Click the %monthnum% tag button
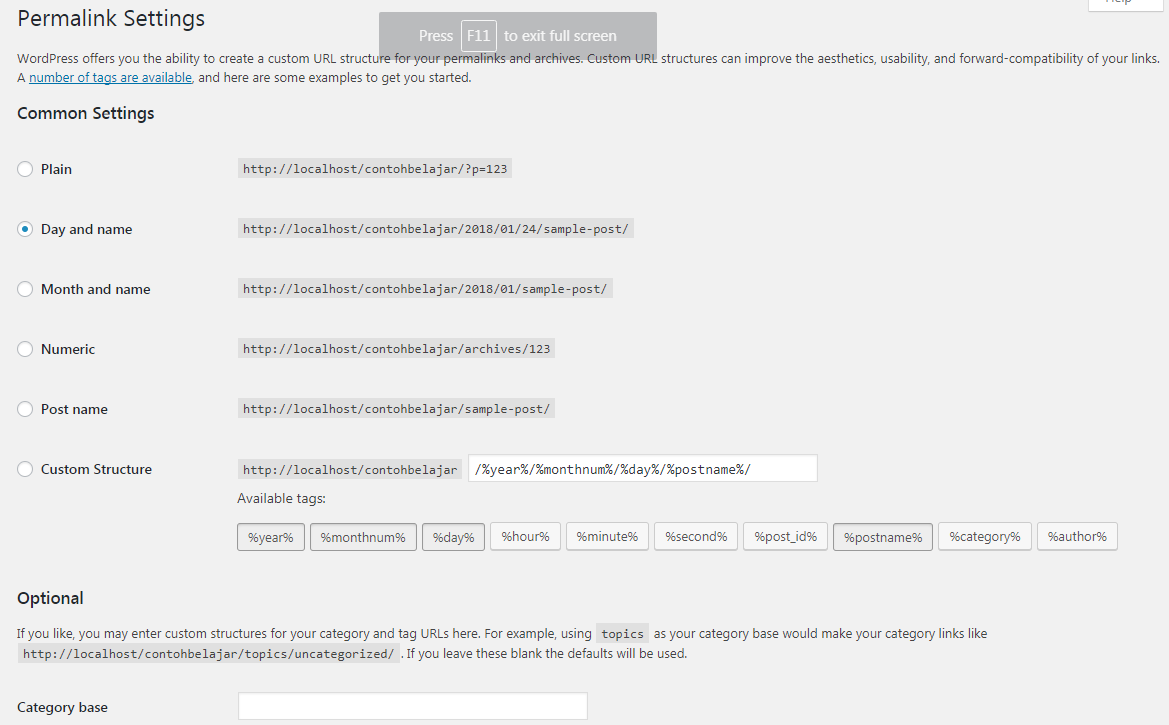This screenshot has height=725, width=1169. [x=363, y=537]
